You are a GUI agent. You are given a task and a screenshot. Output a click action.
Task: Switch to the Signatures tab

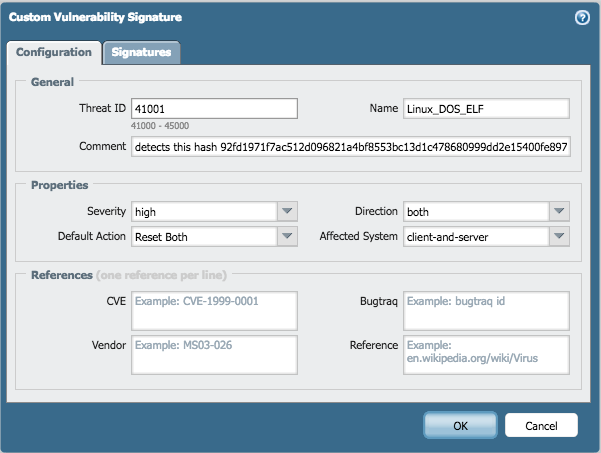tap(141, 52)
